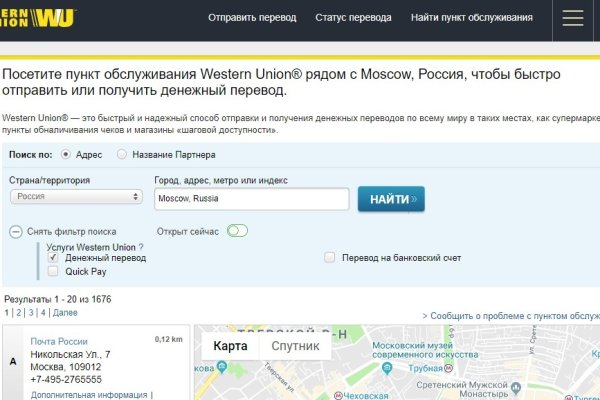Click the Далее pagination link
The image size is (600, 400).
coord(65,313)
